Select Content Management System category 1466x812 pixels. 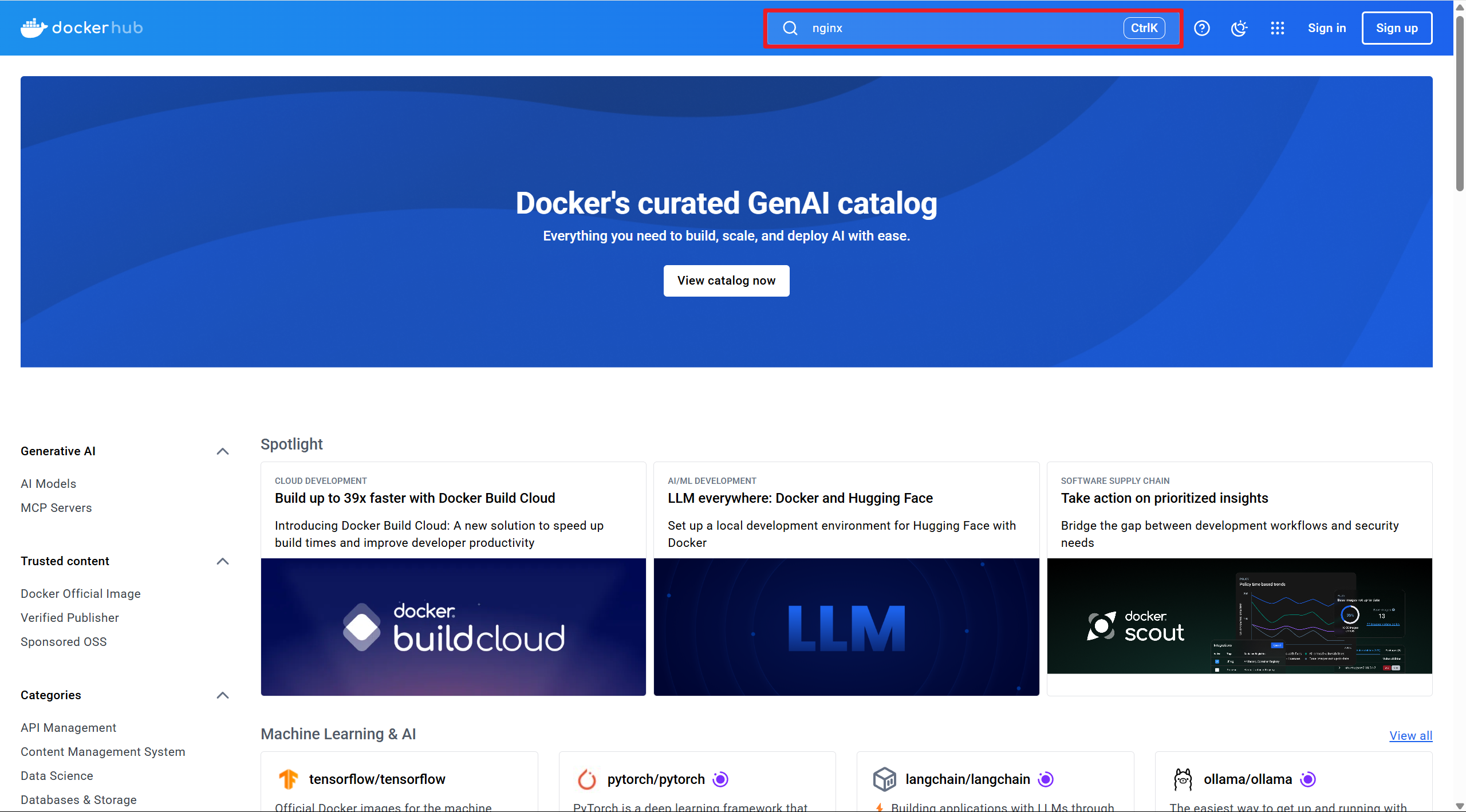(x=103, y=752)
